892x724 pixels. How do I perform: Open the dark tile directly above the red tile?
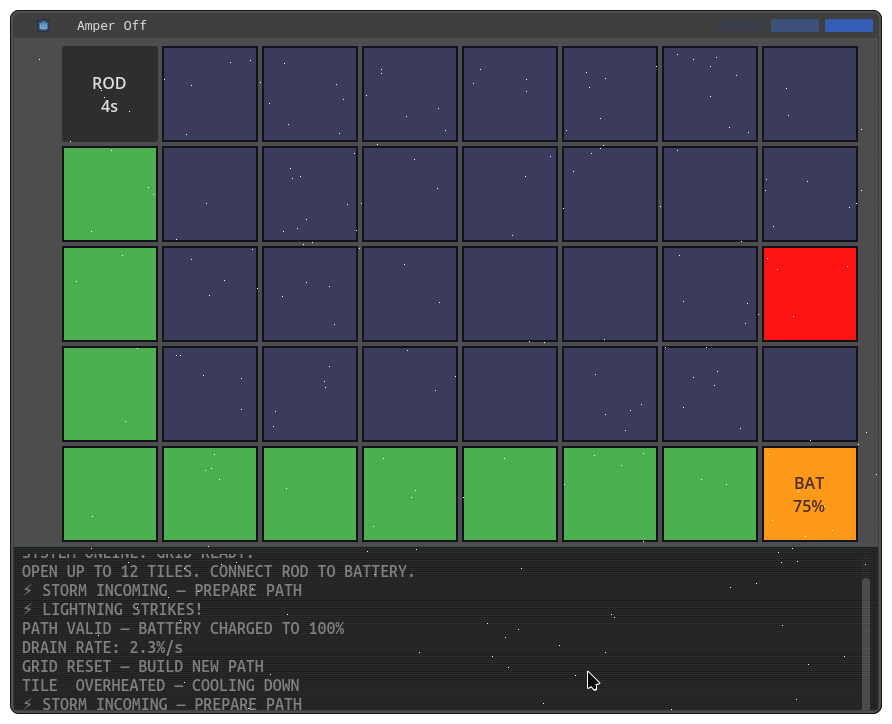tap(810, 194)
